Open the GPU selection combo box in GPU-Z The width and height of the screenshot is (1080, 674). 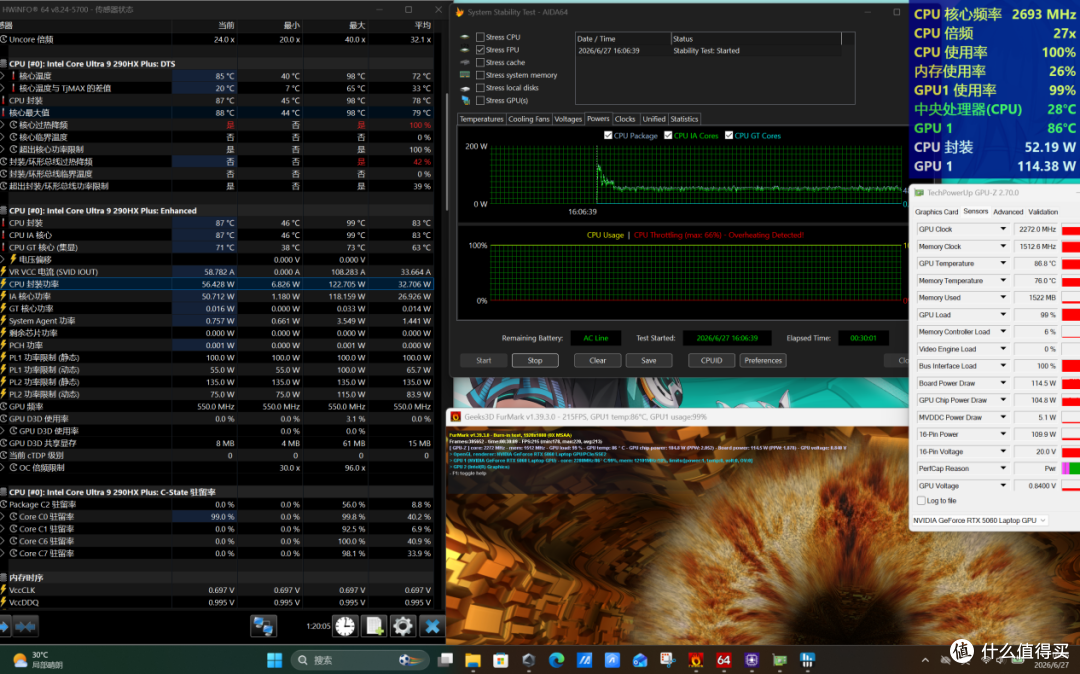979,520
